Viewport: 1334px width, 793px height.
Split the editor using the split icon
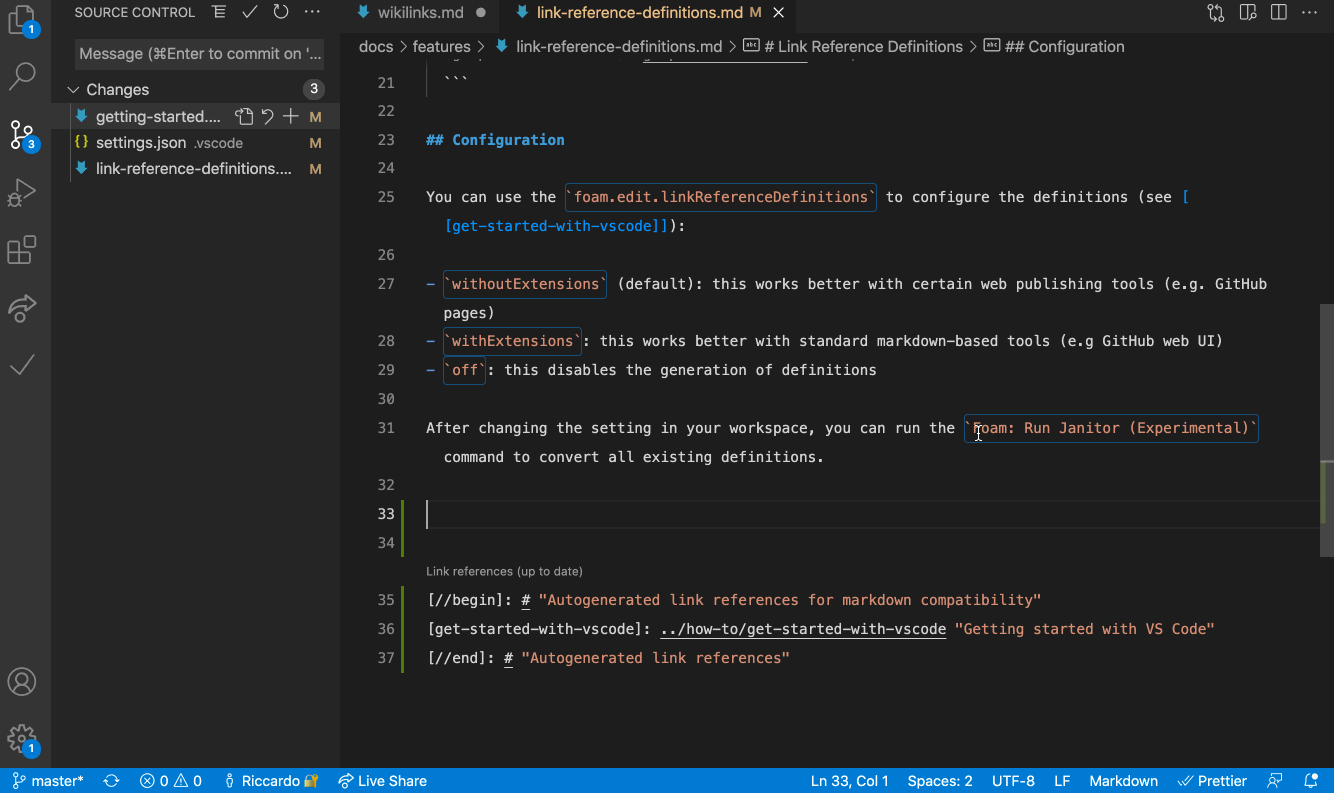pos(1279,11)
